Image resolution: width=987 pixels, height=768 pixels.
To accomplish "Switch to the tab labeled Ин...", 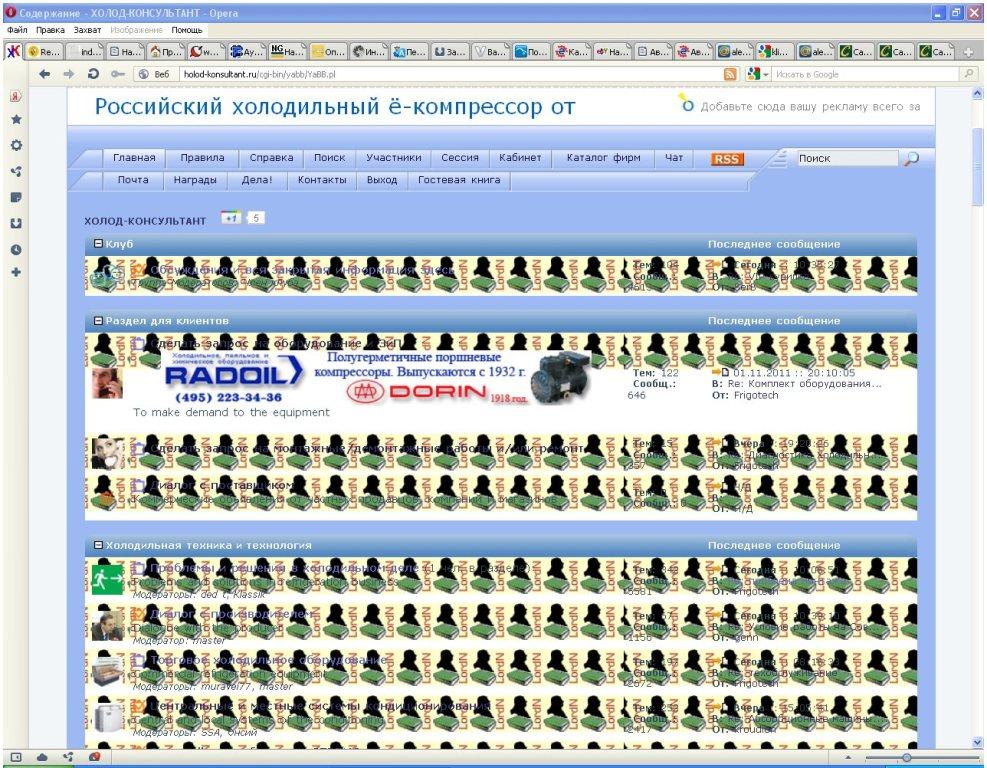I will pos(368,52).
